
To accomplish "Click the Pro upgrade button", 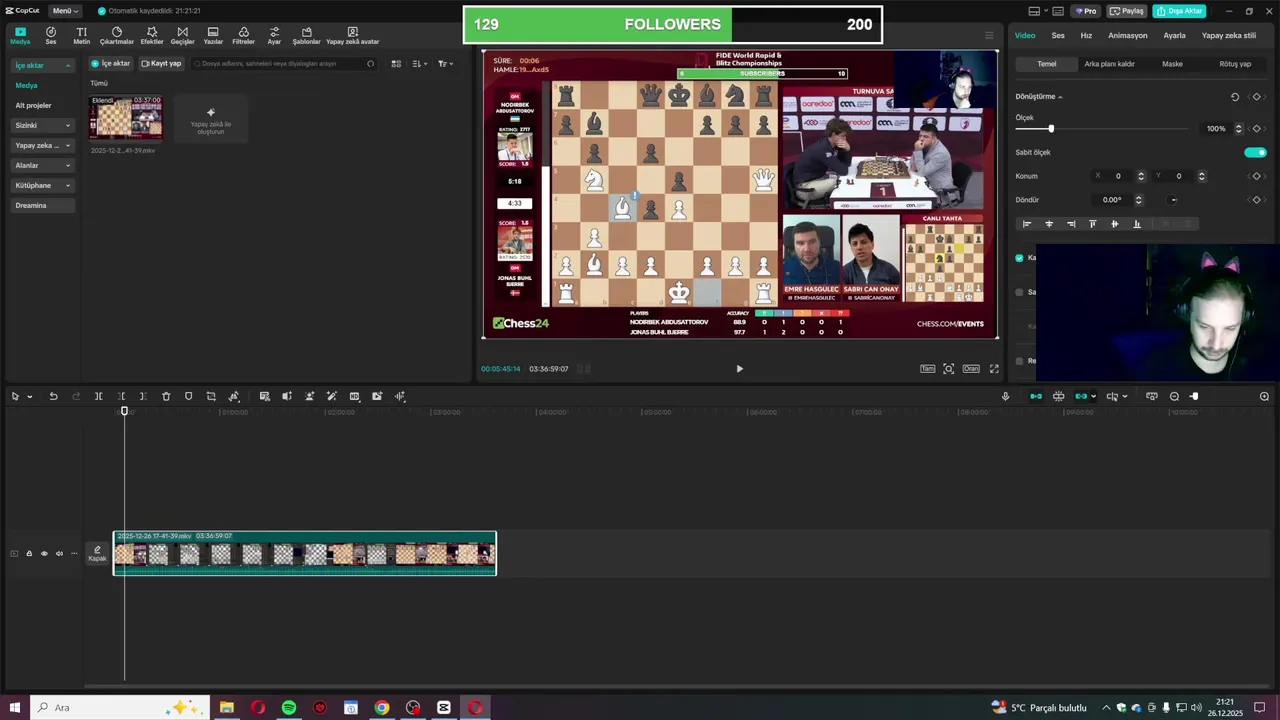I will (1086, 11).
